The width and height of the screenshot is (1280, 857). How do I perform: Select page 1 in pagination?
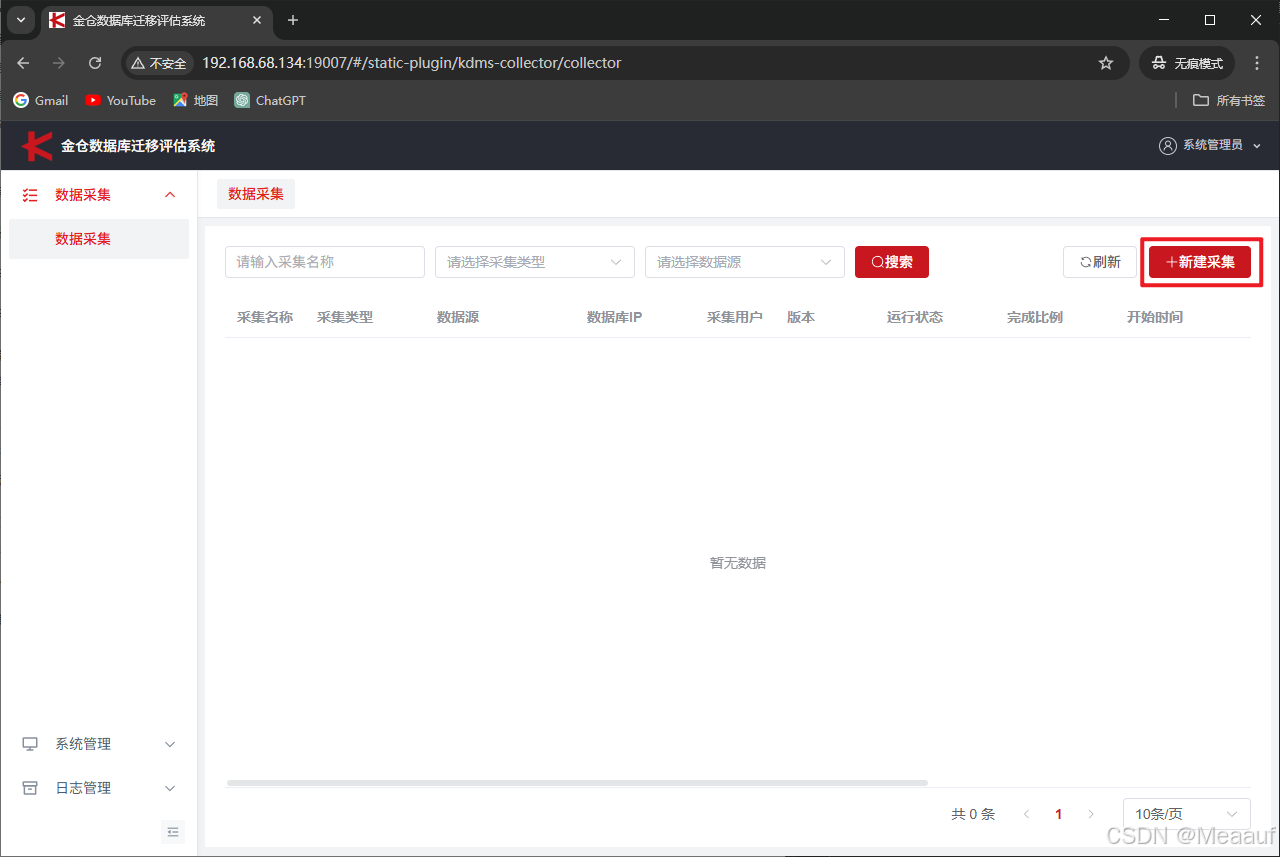click(1059, 814)
